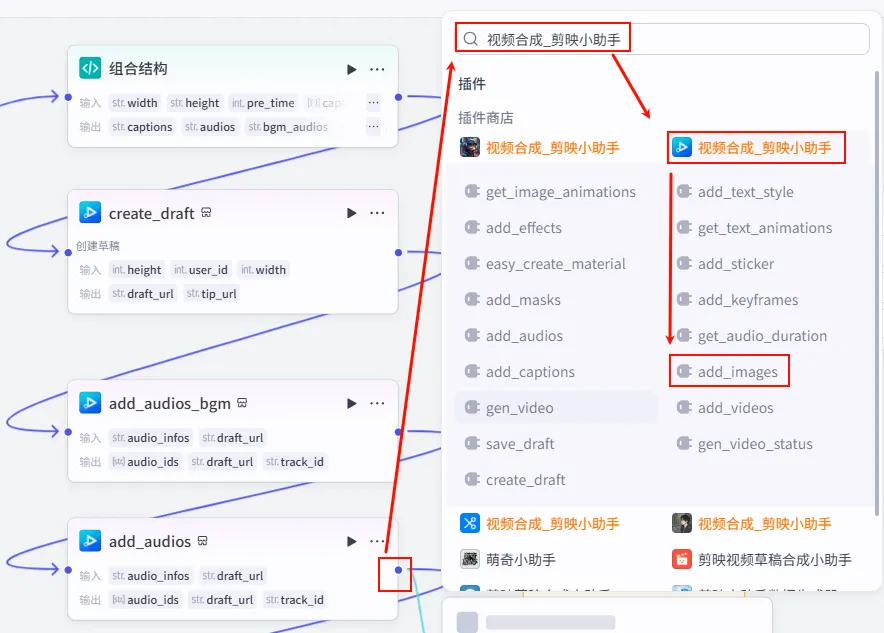Choose the get_audio_duration tool
The width and height of the screenshot is (884, 633).
752,337
